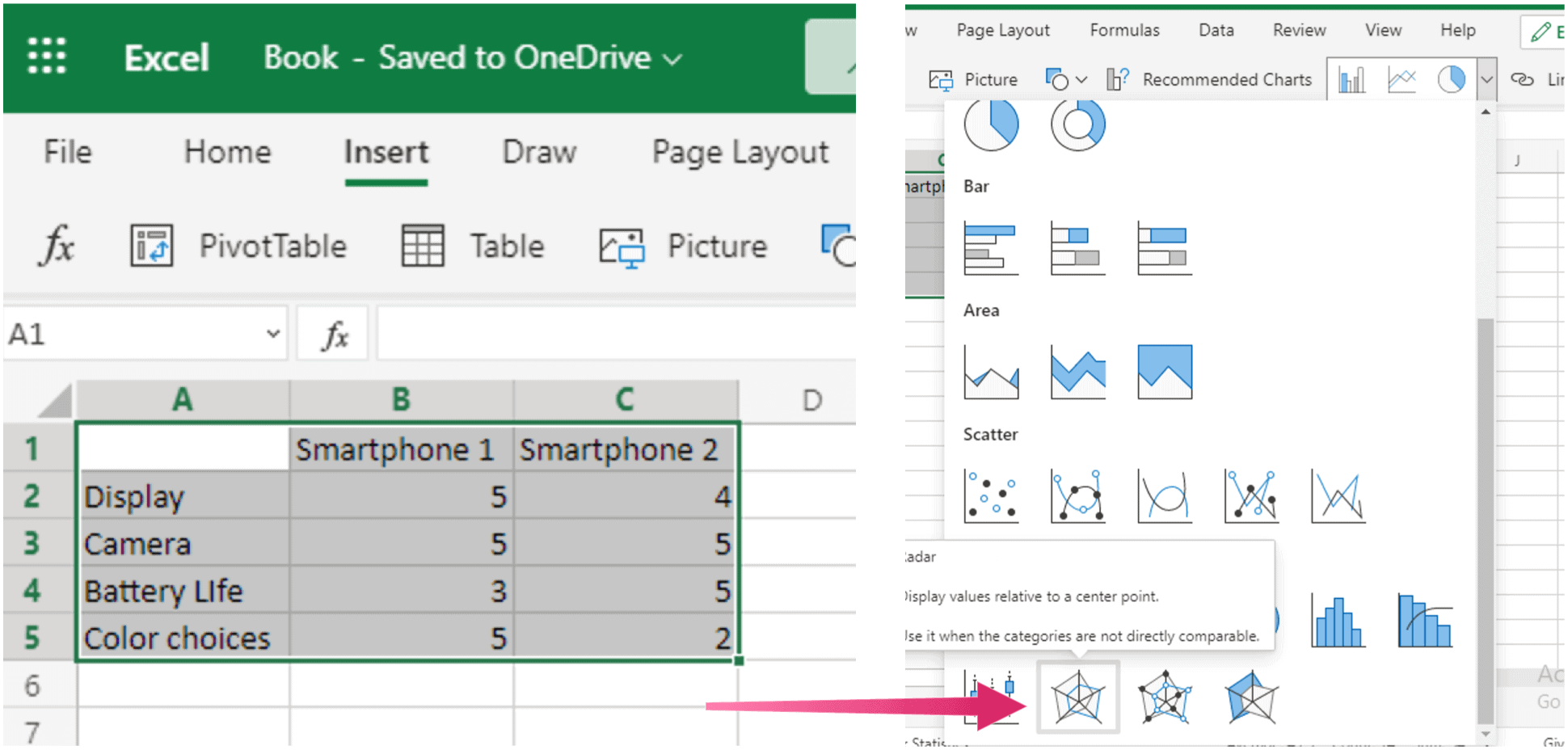Open the Help tab

coord(1457,30)
